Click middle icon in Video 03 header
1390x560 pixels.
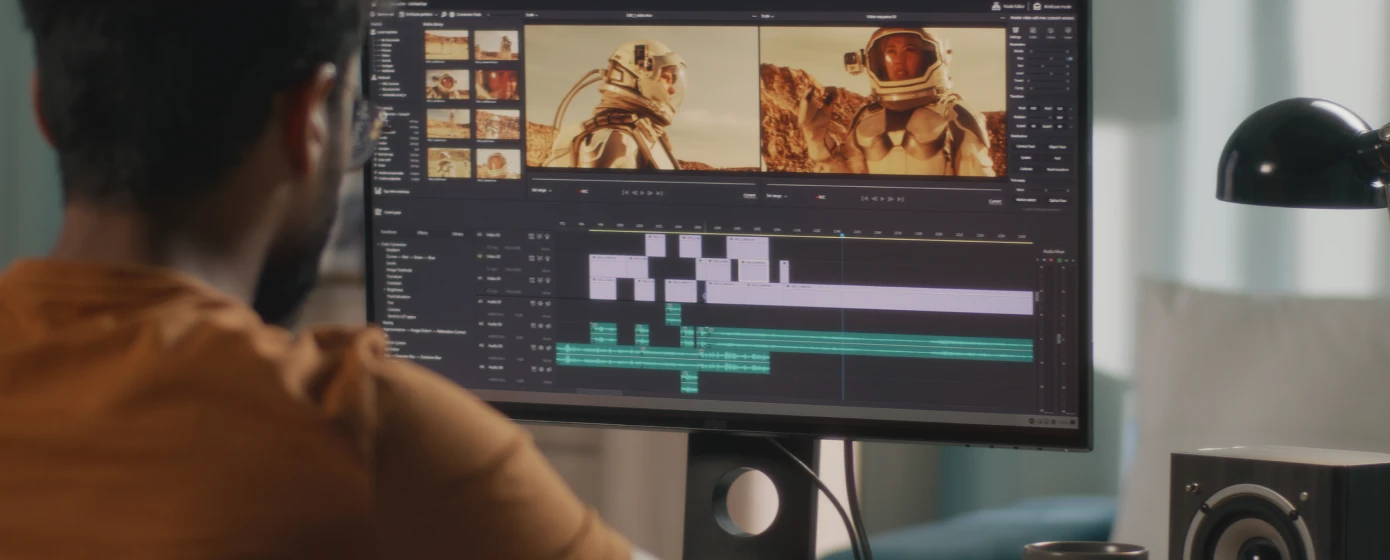[x=539, y=236]
